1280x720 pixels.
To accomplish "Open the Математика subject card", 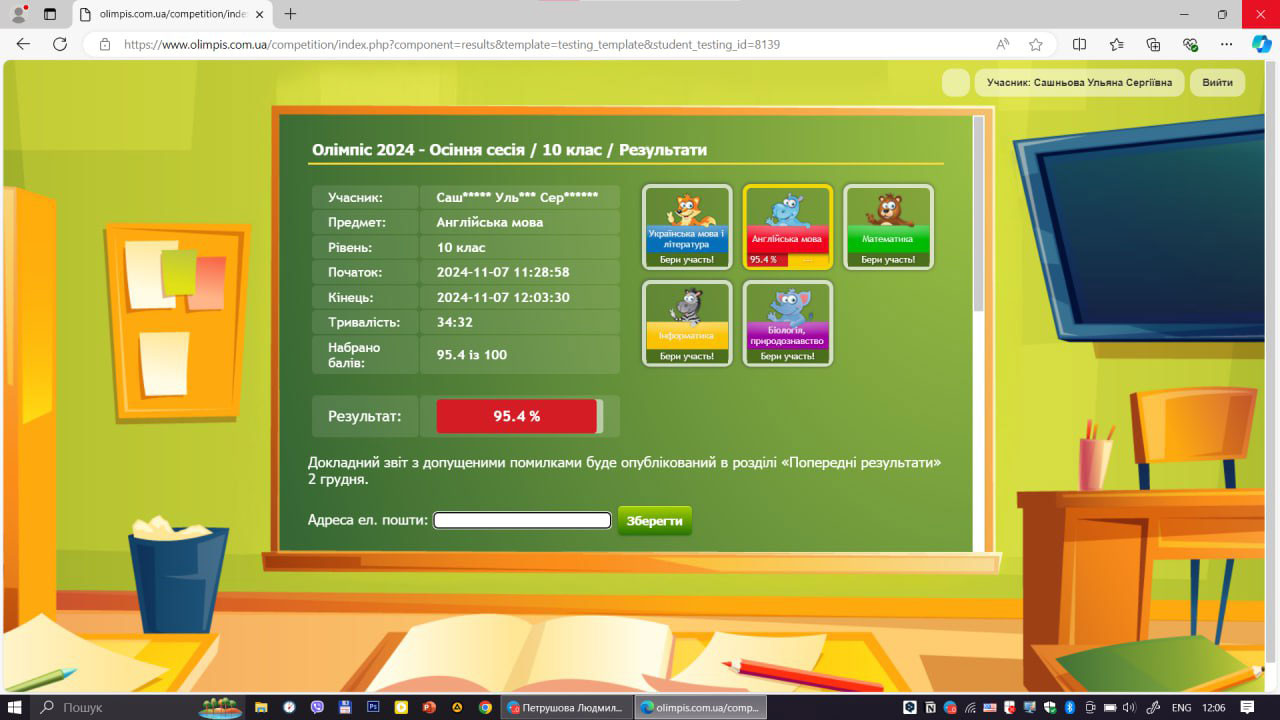I will tap(888, 227).
